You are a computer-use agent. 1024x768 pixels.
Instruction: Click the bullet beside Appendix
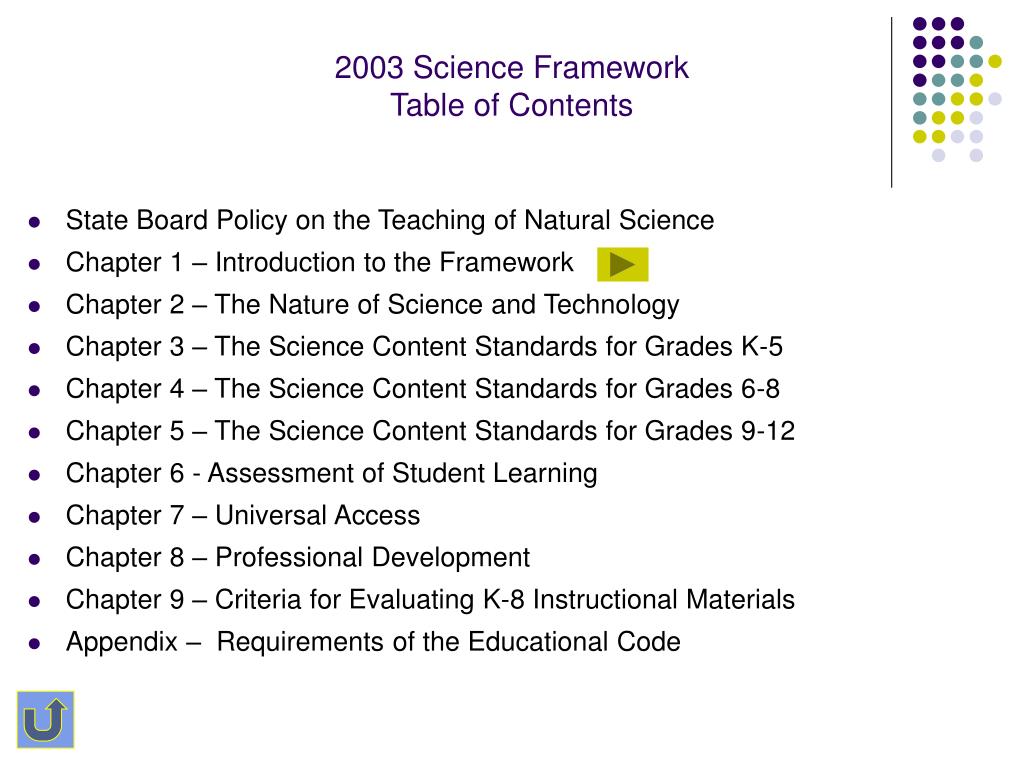point(35,644)
